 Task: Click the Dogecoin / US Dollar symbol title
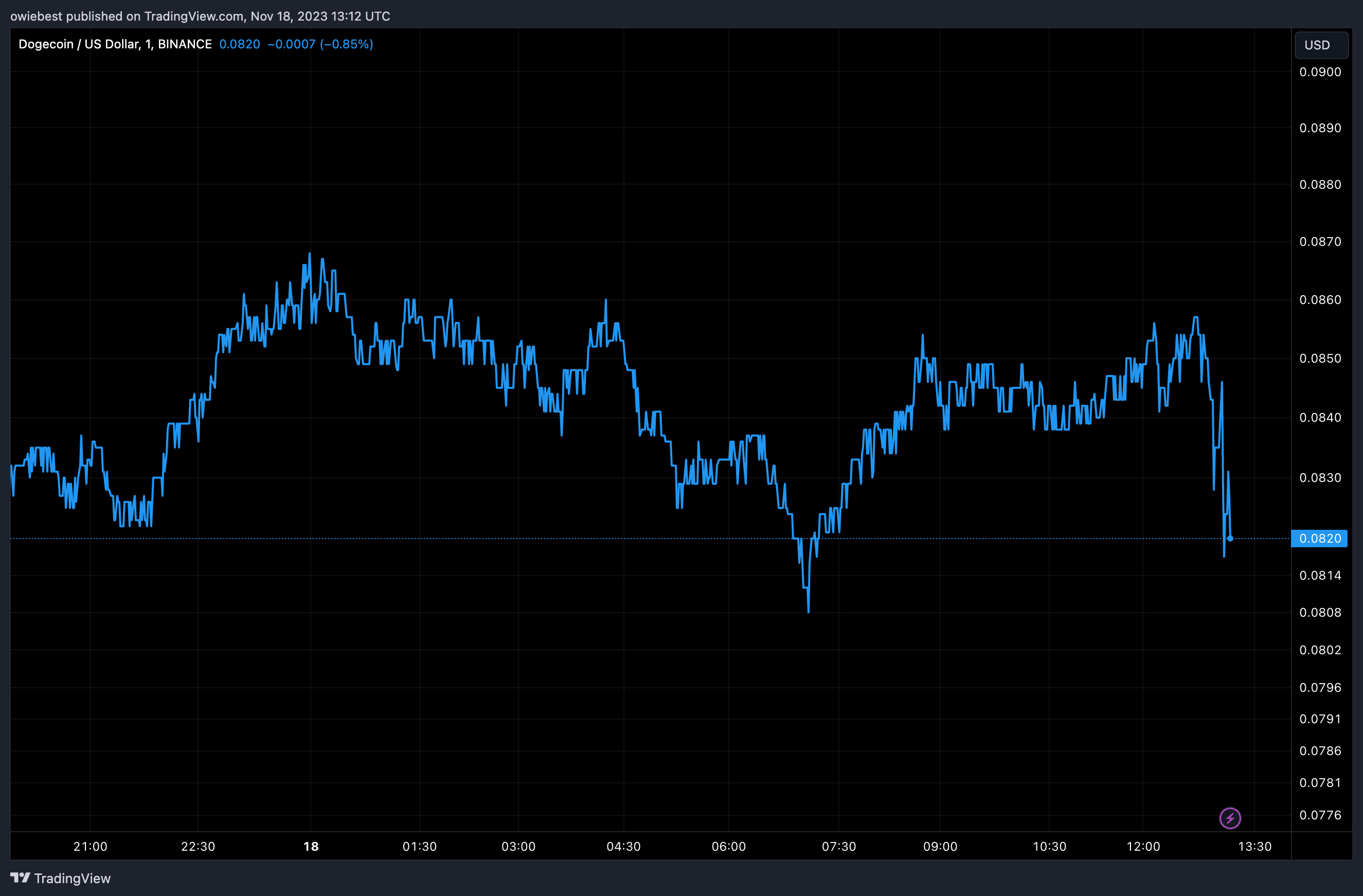pyautogui.click(x=115, y=44)
